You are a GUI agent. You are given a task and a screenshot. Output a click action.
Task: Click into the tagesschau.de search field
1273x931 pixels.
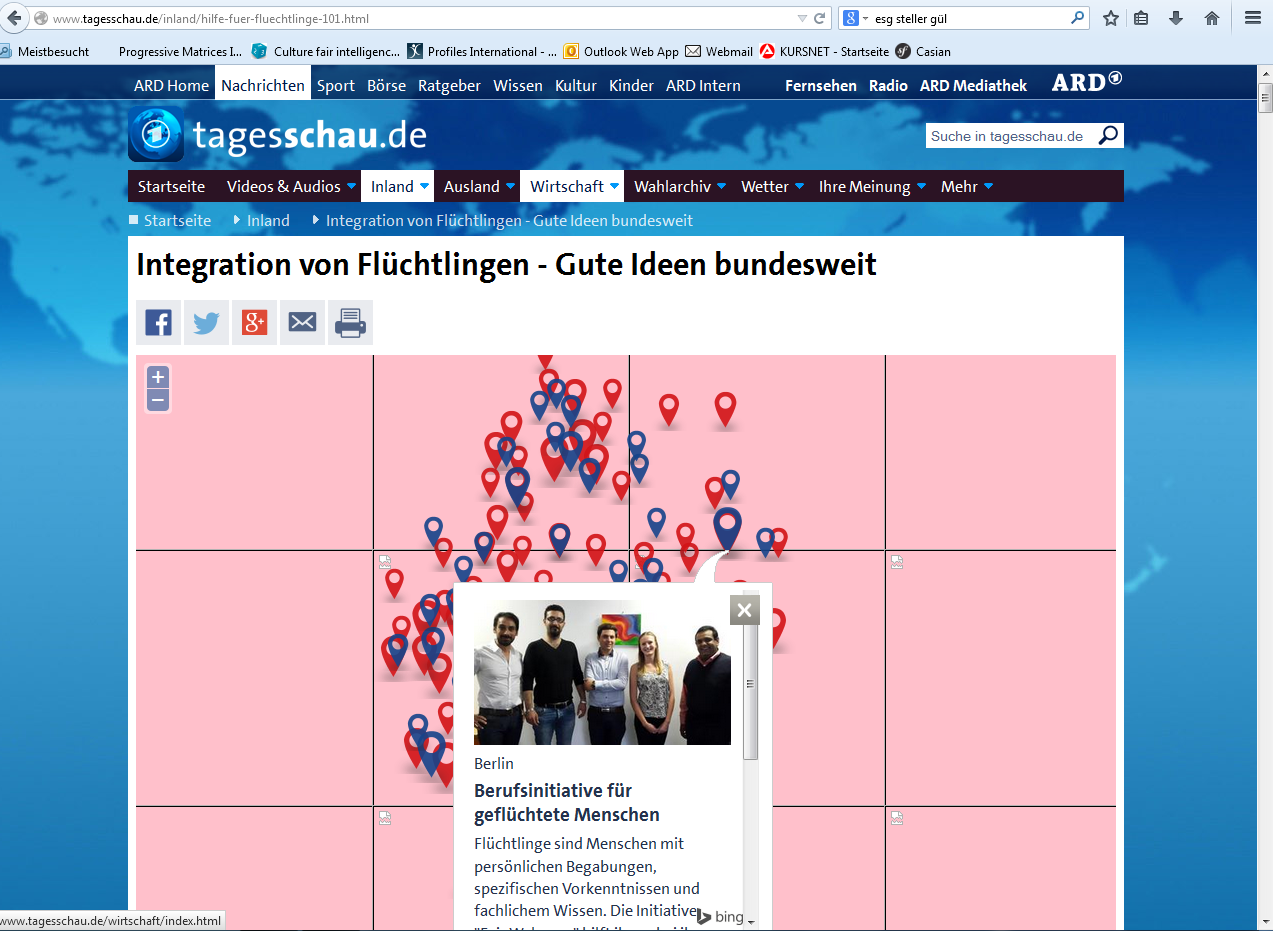1008,136
